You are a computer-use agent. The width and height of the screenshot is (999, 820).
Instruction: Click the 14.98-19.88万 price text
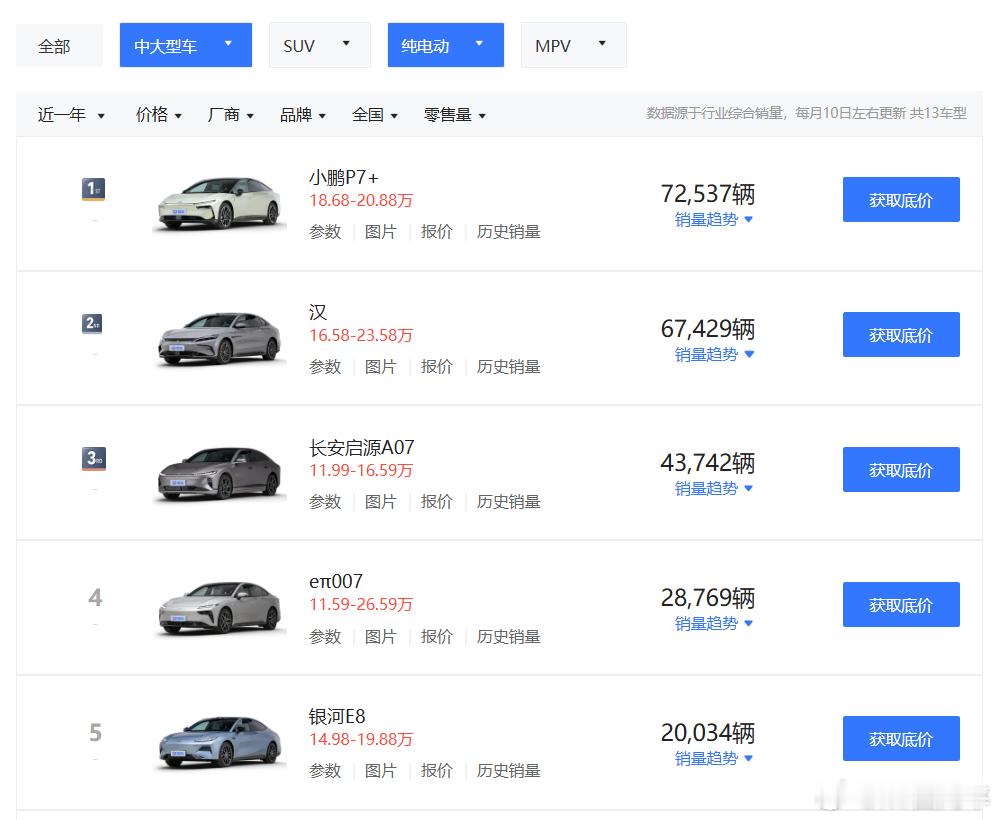(361, 740)
